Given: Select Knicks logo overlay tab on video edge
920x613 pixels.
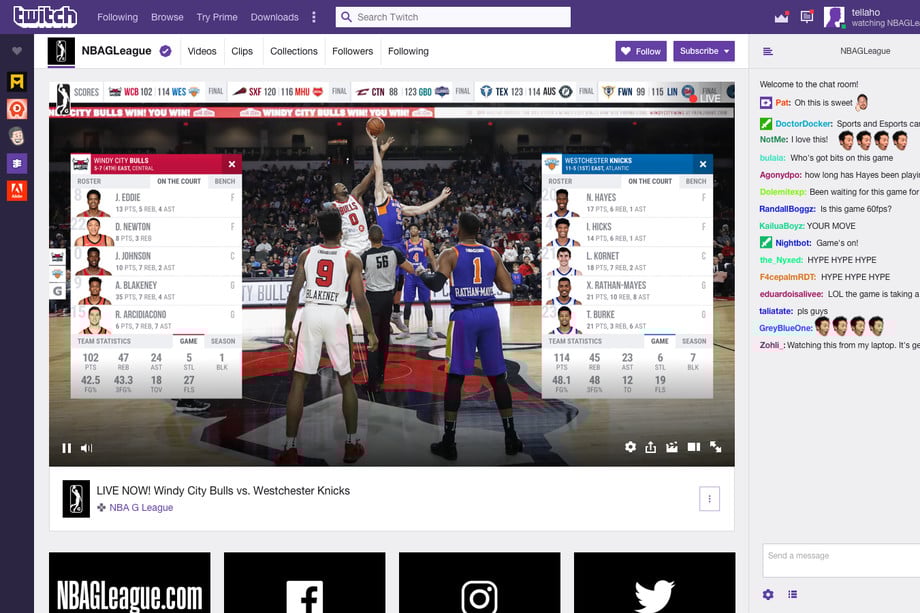Looking at the screenshot, I should 57,273.
